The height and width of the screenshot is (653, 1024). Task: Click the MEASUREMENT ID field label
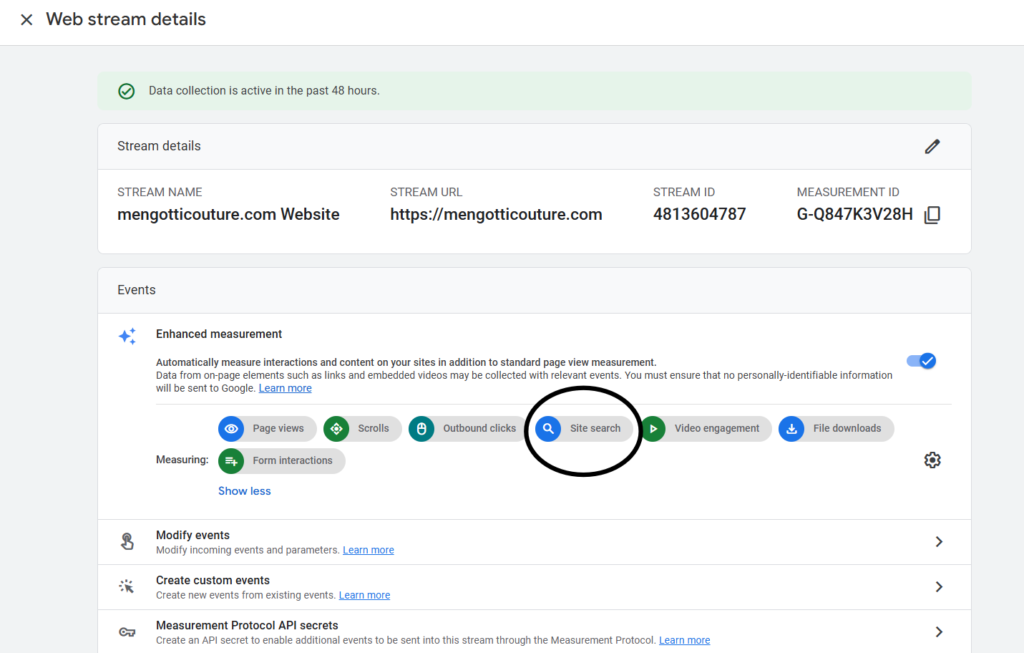coord(848,193)
